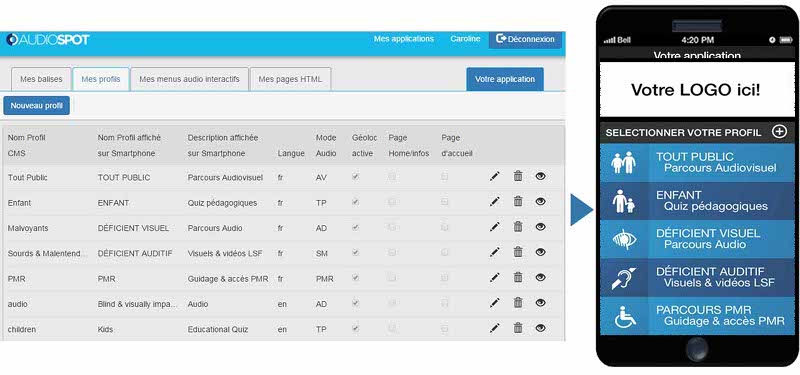Screen dimensions: 800x375
Task: Select TOUT PUBLIC Parcours Audiovisuel on phone
Action: click(697, 163)
